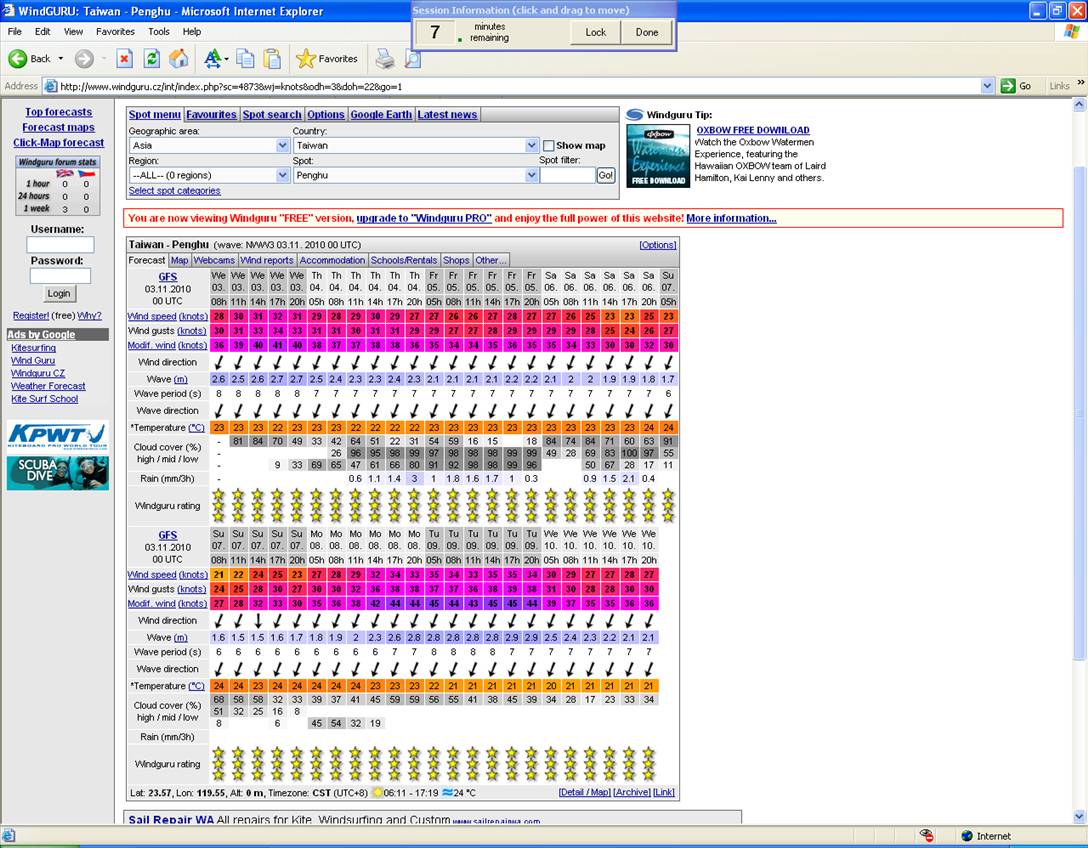Click the Print toolbar icon
1088x848 pixels.
point(385,59)
